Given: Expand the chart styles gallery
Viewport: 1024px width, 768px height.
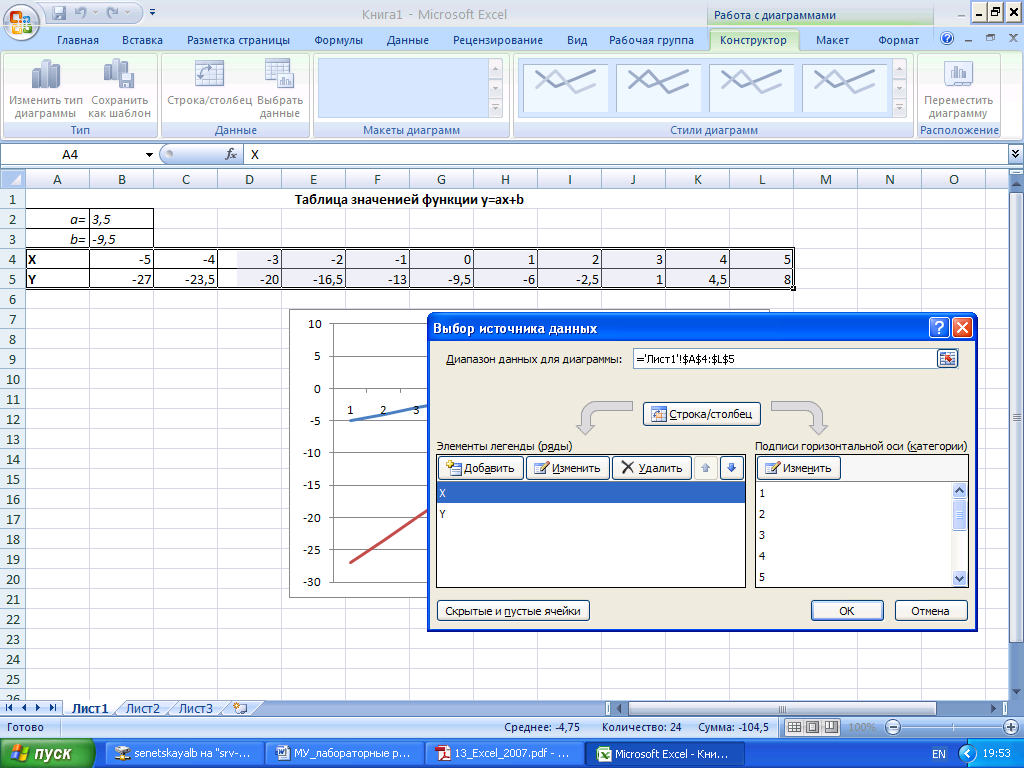Looking at the screenshot, I should coord(899,108).
